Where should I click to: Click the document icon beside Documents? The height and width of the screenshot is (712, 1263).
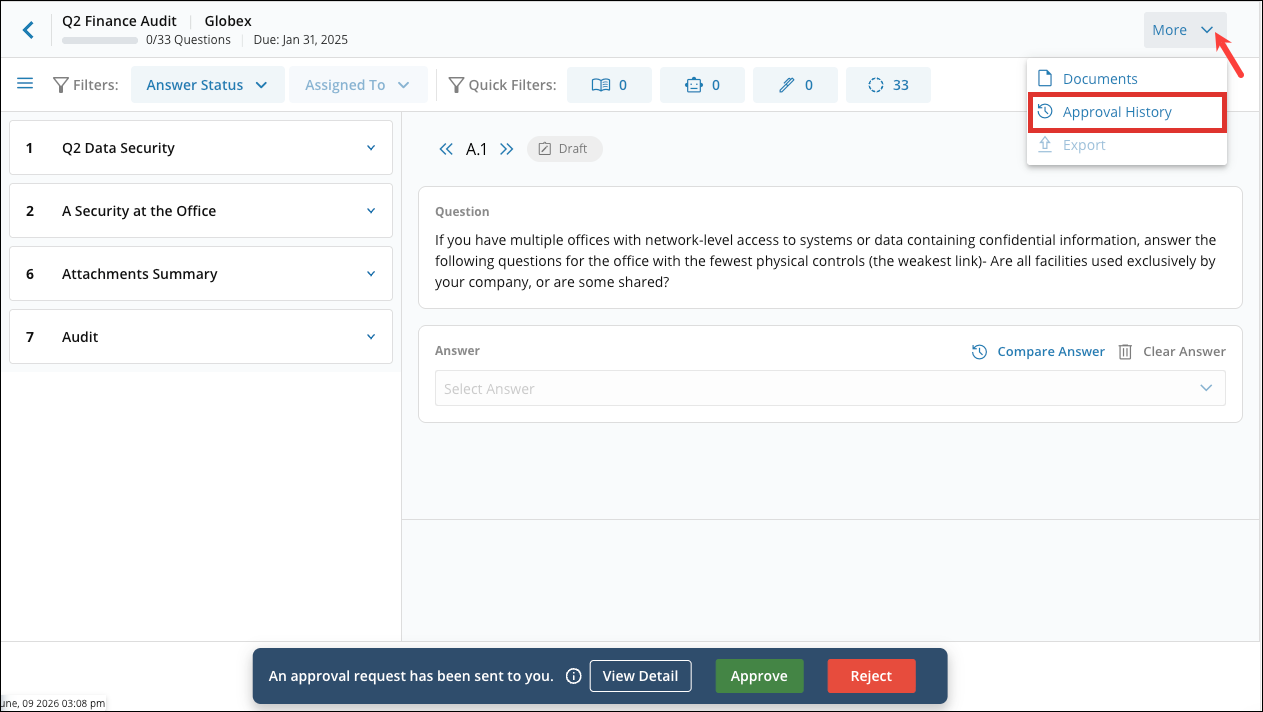click(1045, 78)
